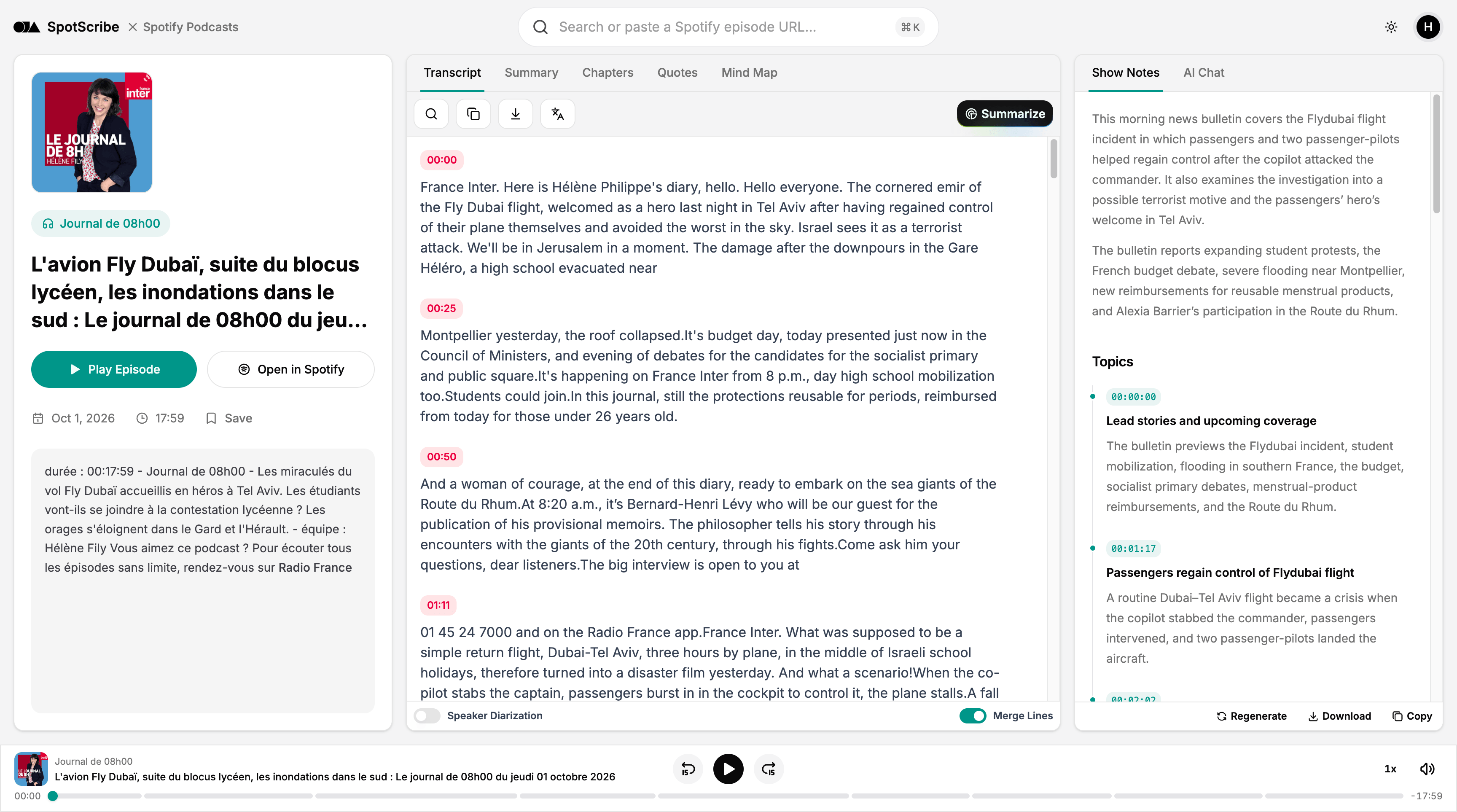Screen dimensions: 1457x812
Task: Click the clock icon beside 17:59
Action: click(x=142, y=419)
